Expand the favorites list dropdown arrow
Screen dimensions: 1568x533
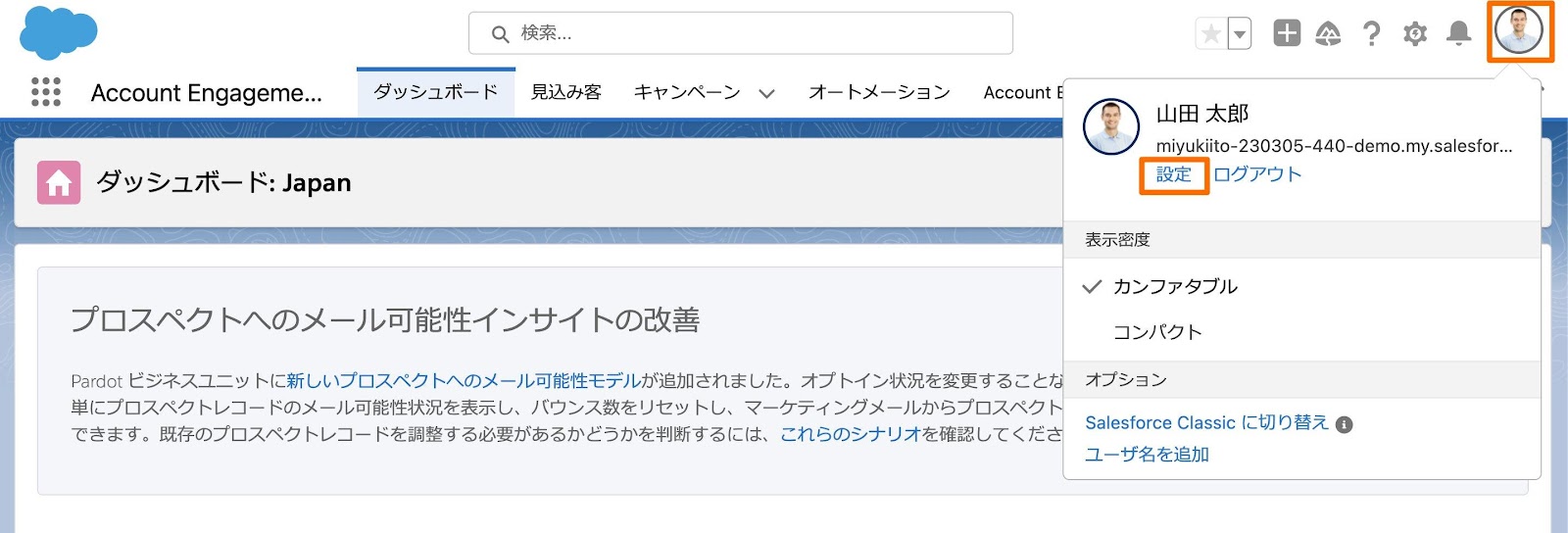(x=1240, y=34)
